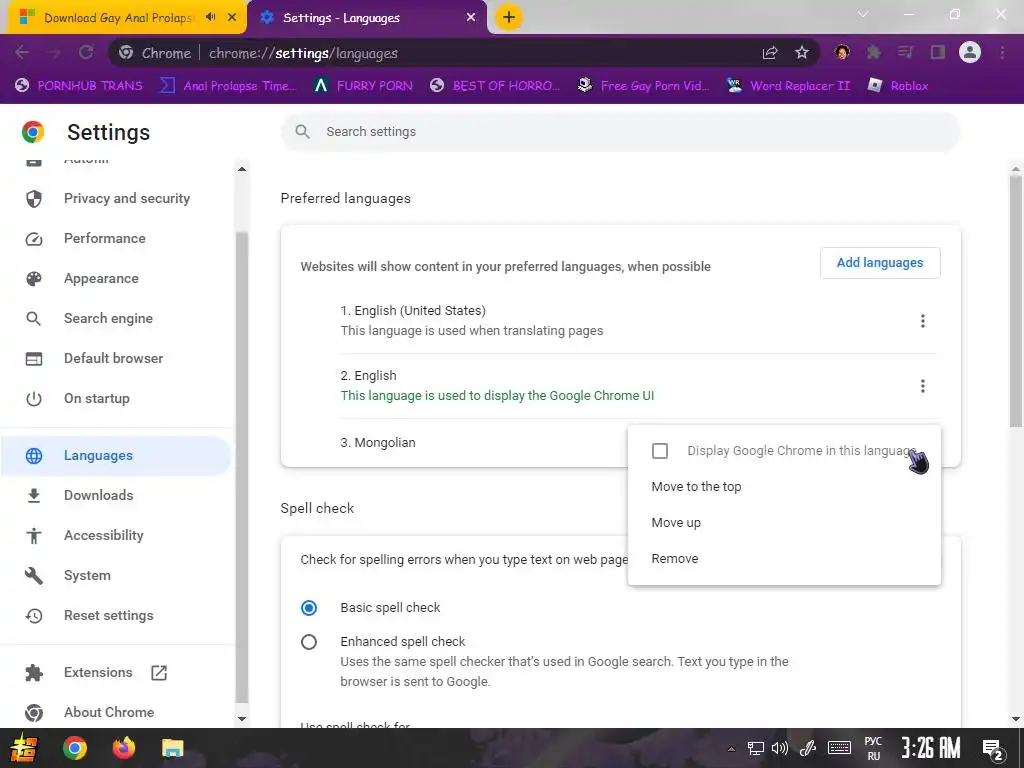Open the media control toolbar icon
Viewport: 1024px width, 768px height.
(x=905, y=52)
